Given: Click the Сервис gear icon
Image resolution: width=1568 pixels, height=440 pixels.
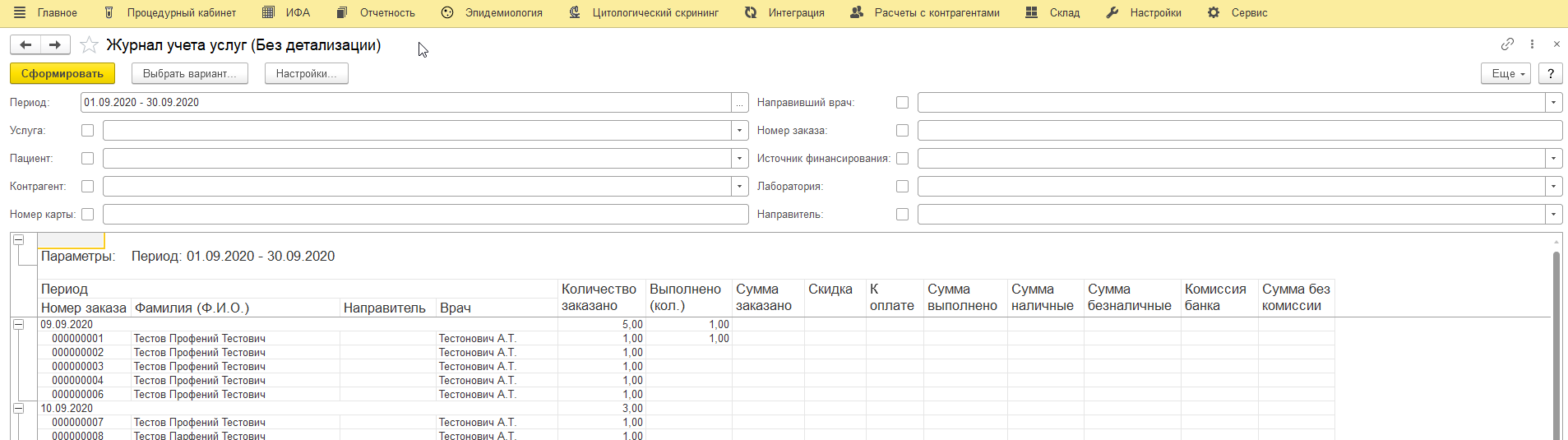Looking at the screenshot, I should (1214, 13).
